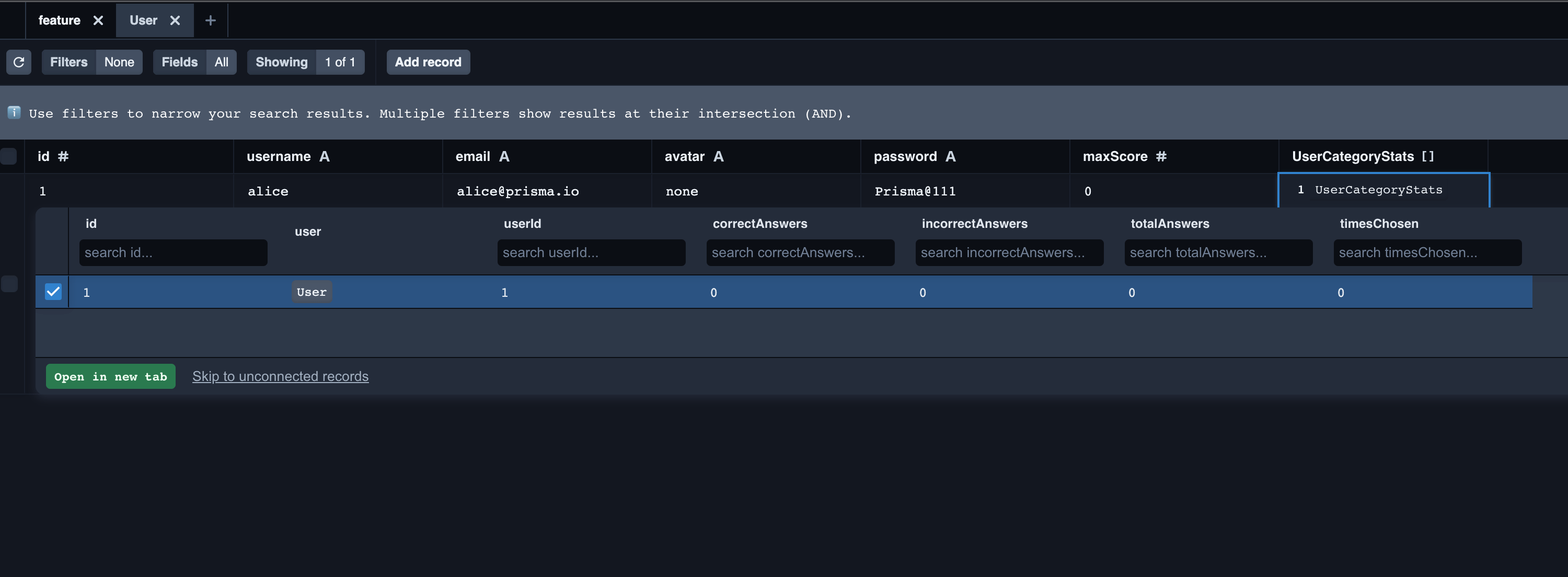The image size is (1568, 577).
Task: Open a new tab with plus icon
Action: click(211, 20)
